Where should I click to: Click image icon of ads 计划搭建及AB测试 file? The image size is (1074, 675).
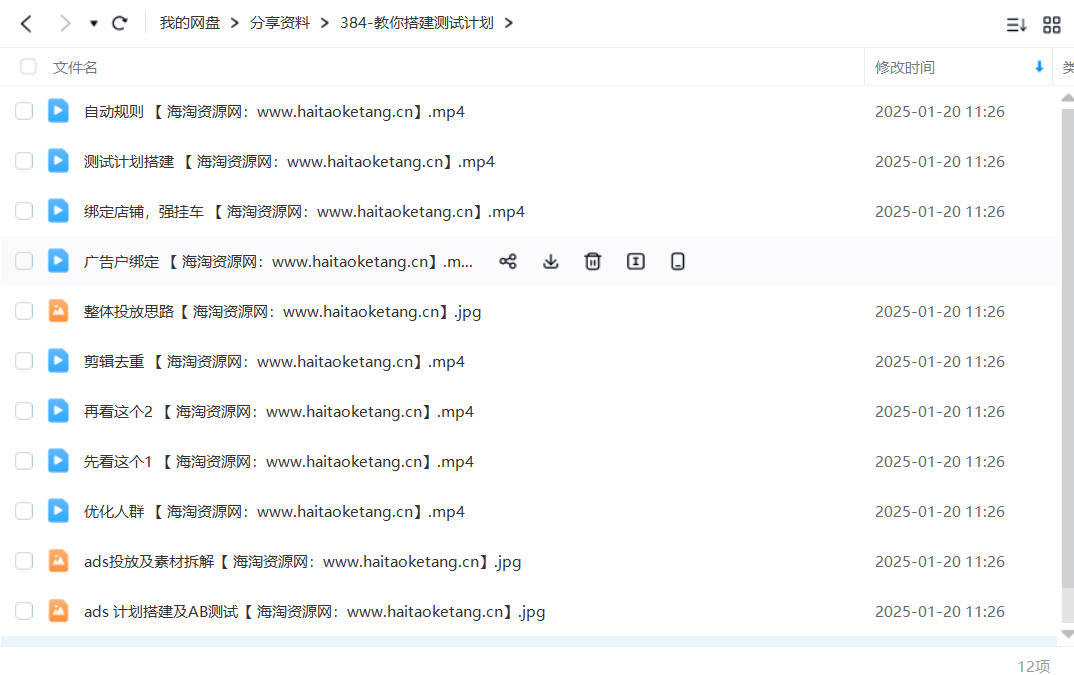[58, 611]
